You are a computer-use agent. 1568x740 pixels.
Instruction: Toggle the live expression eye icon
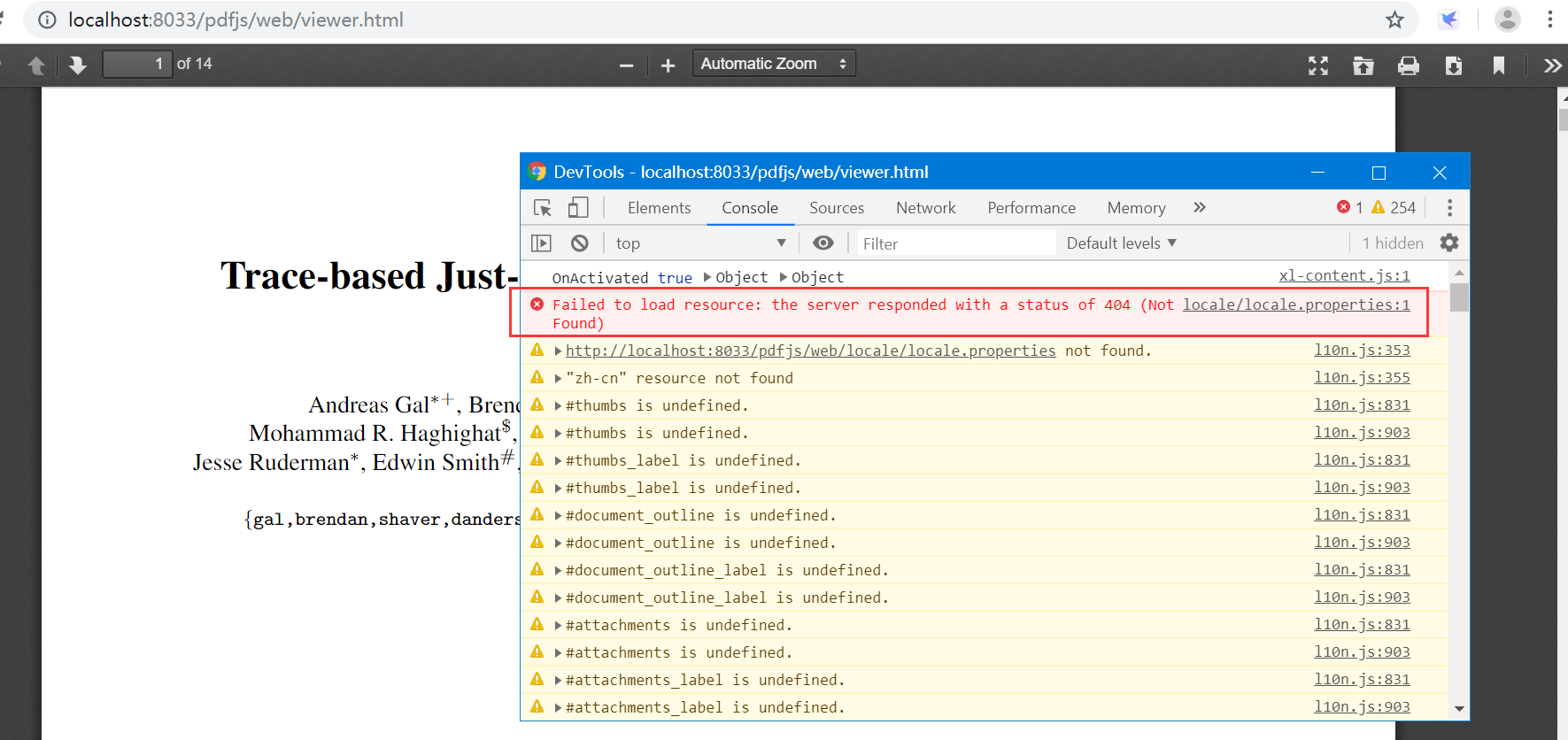click(823, 243)
